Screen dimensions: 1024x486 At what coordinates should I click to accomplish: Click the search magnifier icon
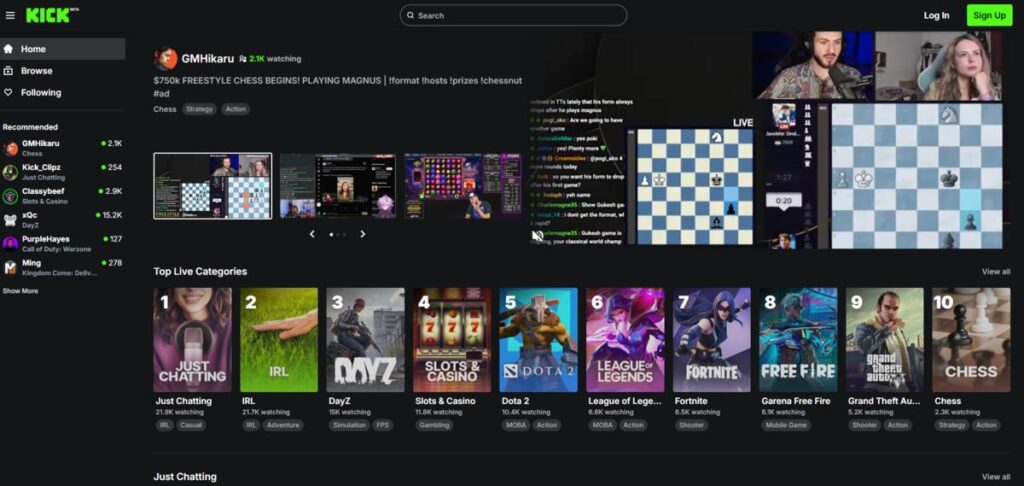(x=410, y=15)
